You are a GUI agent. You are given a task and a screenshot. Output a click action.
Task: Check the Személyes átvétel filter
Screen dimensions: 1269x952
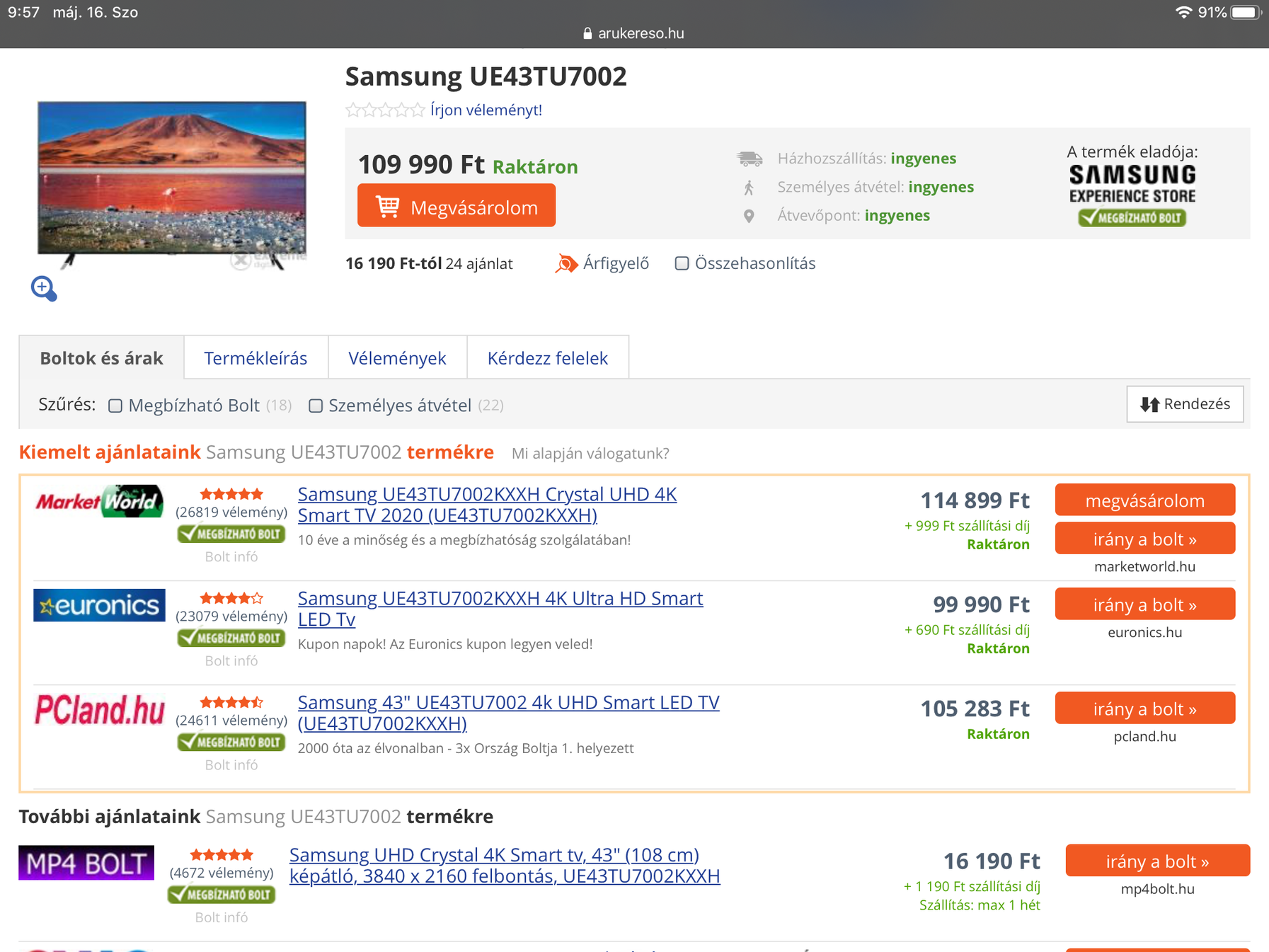pos(316,406)
